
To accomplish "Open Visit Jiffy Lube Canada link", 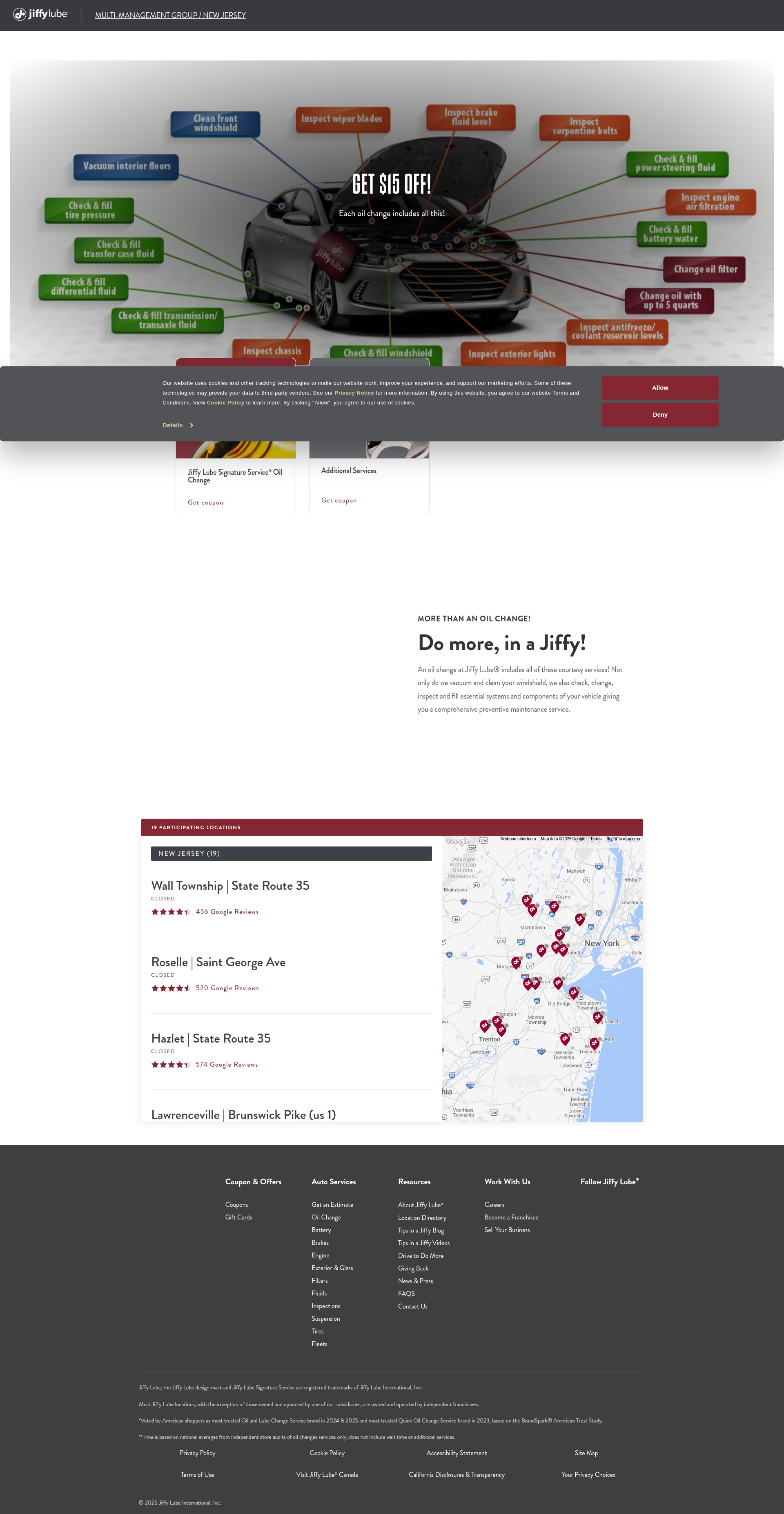I will click(327, 1475).
